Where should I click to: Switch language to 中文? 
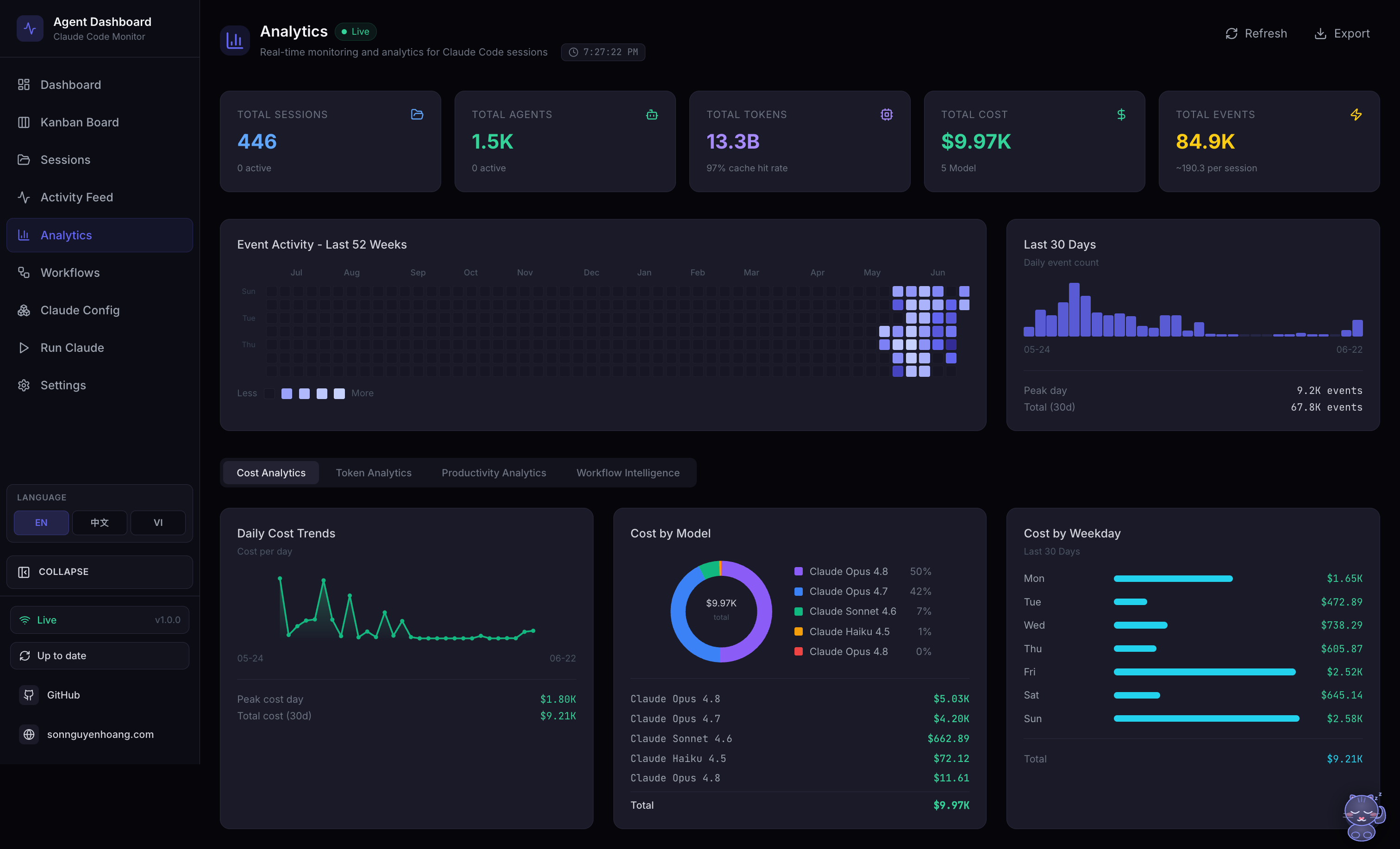tap(100, 522)
